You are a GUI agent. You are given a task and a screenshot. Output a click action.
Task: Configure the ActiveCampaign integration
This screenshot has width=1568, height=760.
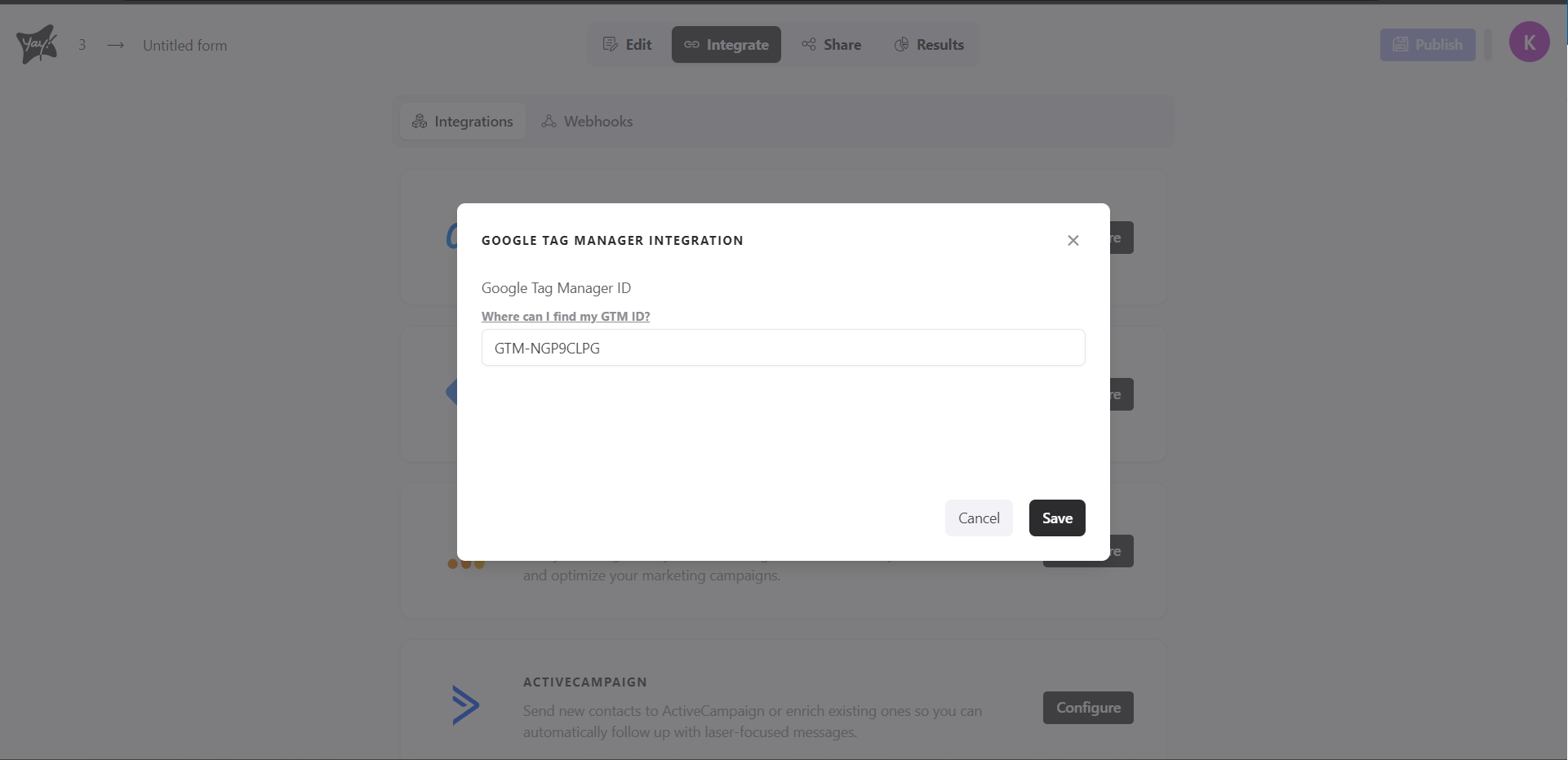click(x=1088, y=707)
